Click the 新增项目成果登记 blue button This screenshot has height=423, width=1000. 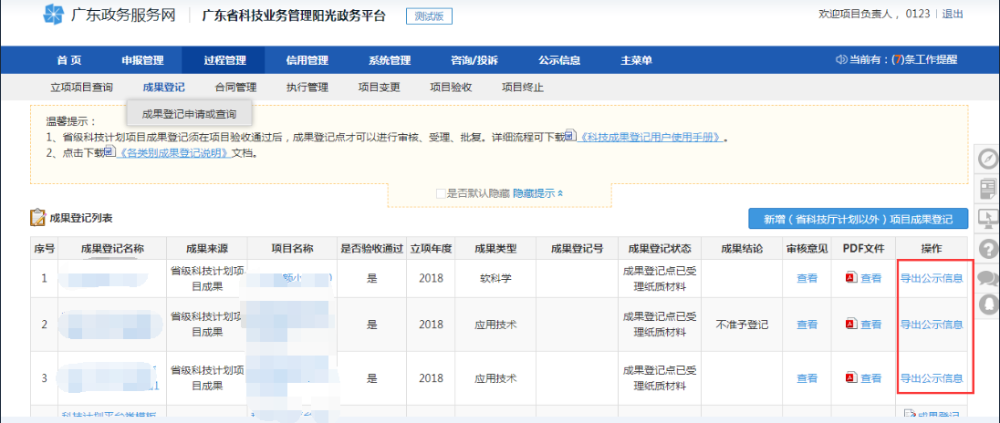pyautogui.click(x=857, y=219)
